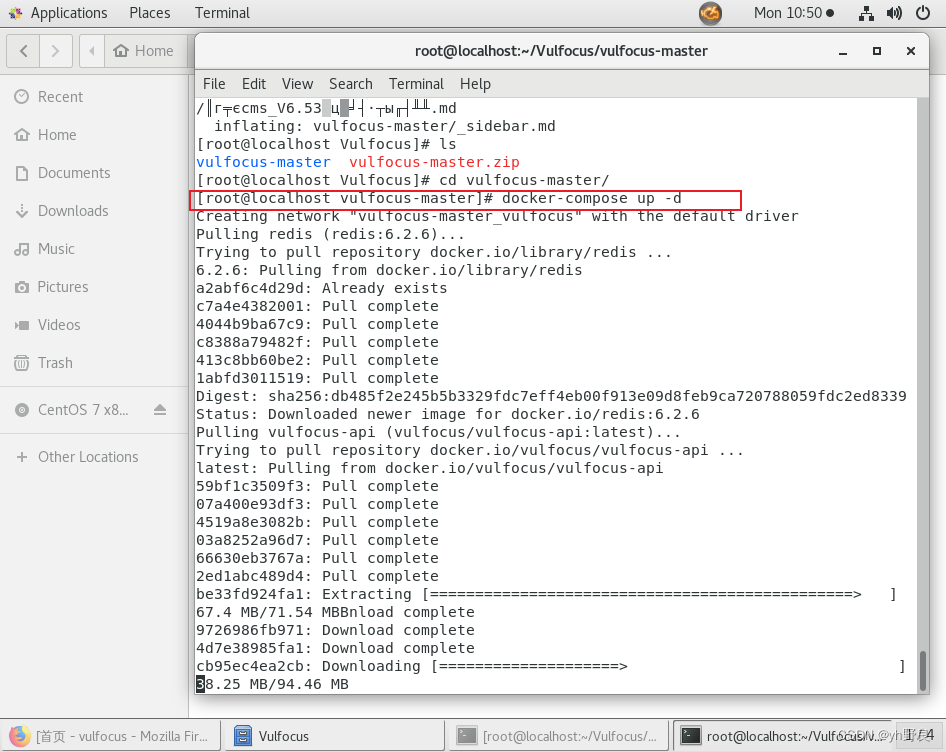Image resolution: width=946 pixels, height=752 pixels.
Task: Click the power icon on the top panel
Action: tap(921, 13)
